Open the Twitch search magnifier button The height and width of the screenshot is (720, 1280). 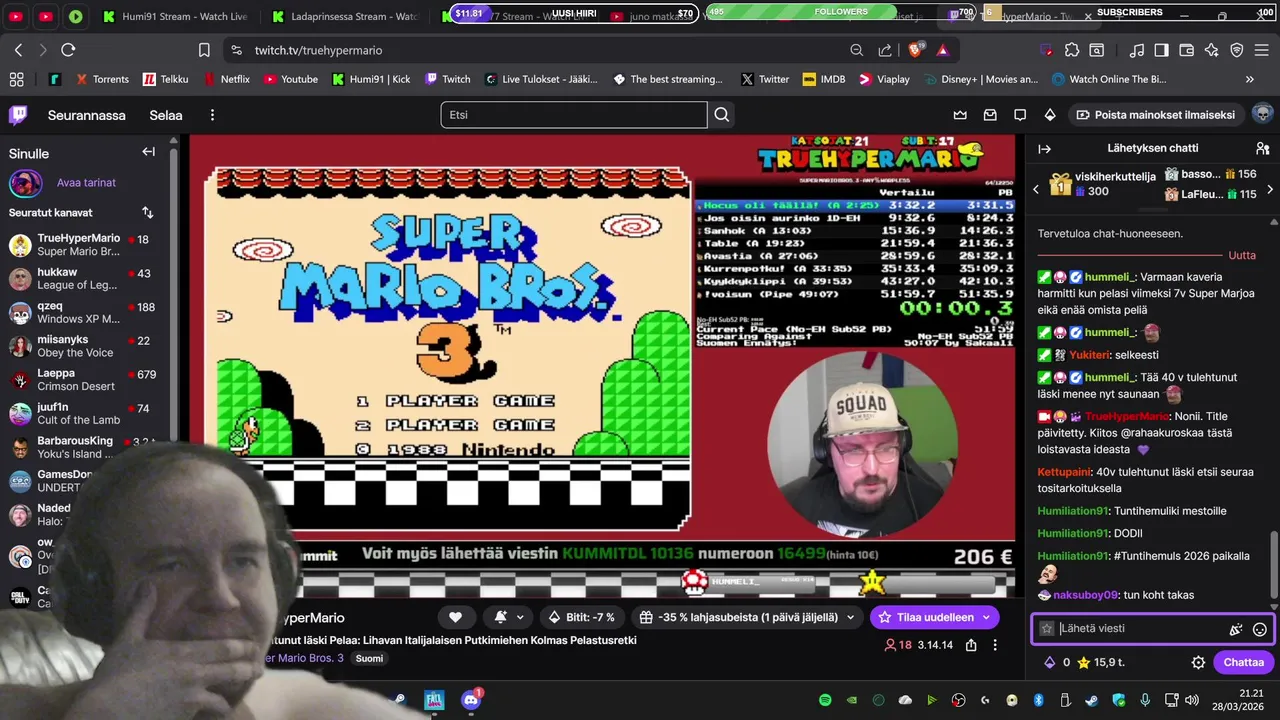[721, 115]
